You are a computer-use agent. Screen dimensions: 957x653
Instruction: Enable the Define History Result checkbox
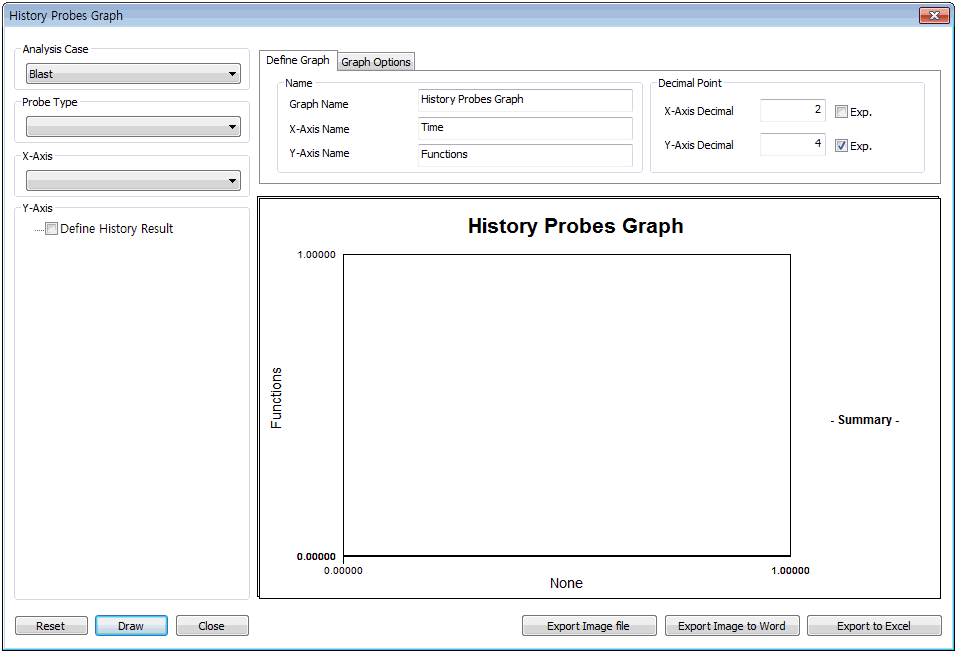coord(52,229)
